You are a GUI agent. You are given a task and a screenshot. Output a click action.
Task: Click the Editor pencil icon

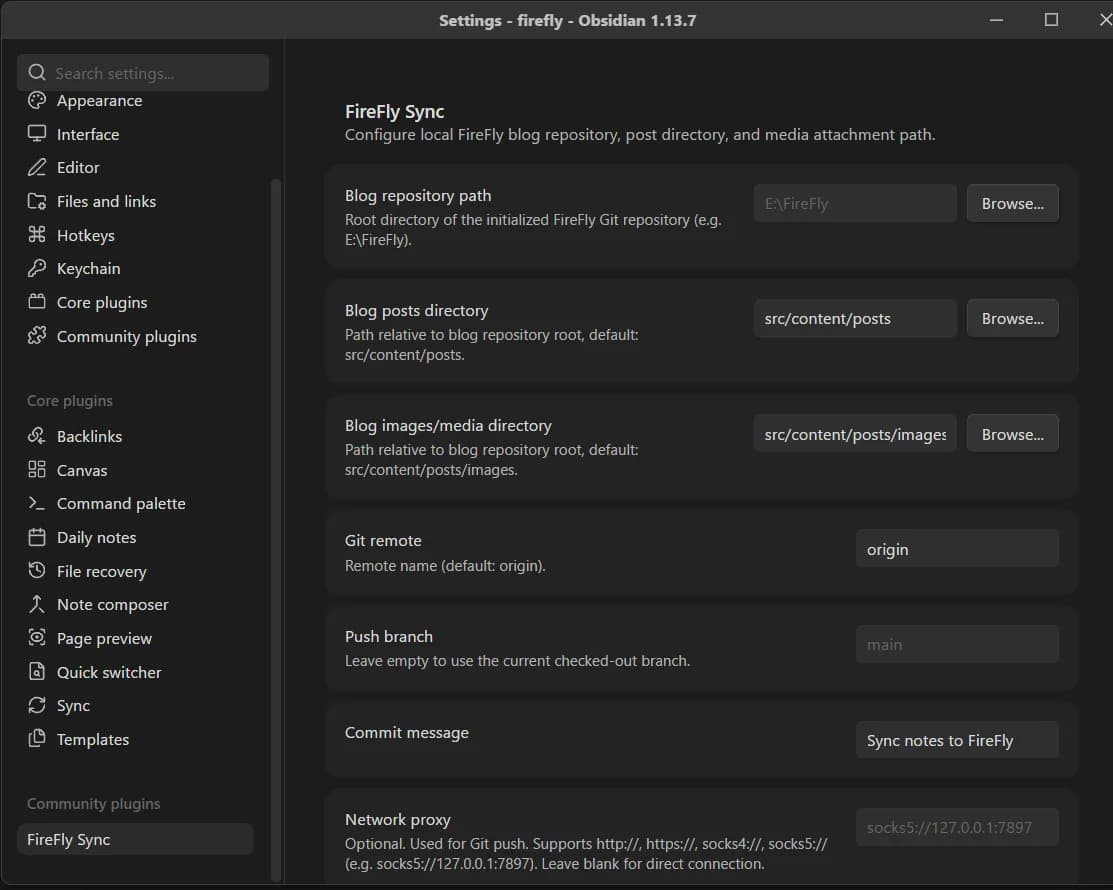pyautogui.click(x=37, y=167)
